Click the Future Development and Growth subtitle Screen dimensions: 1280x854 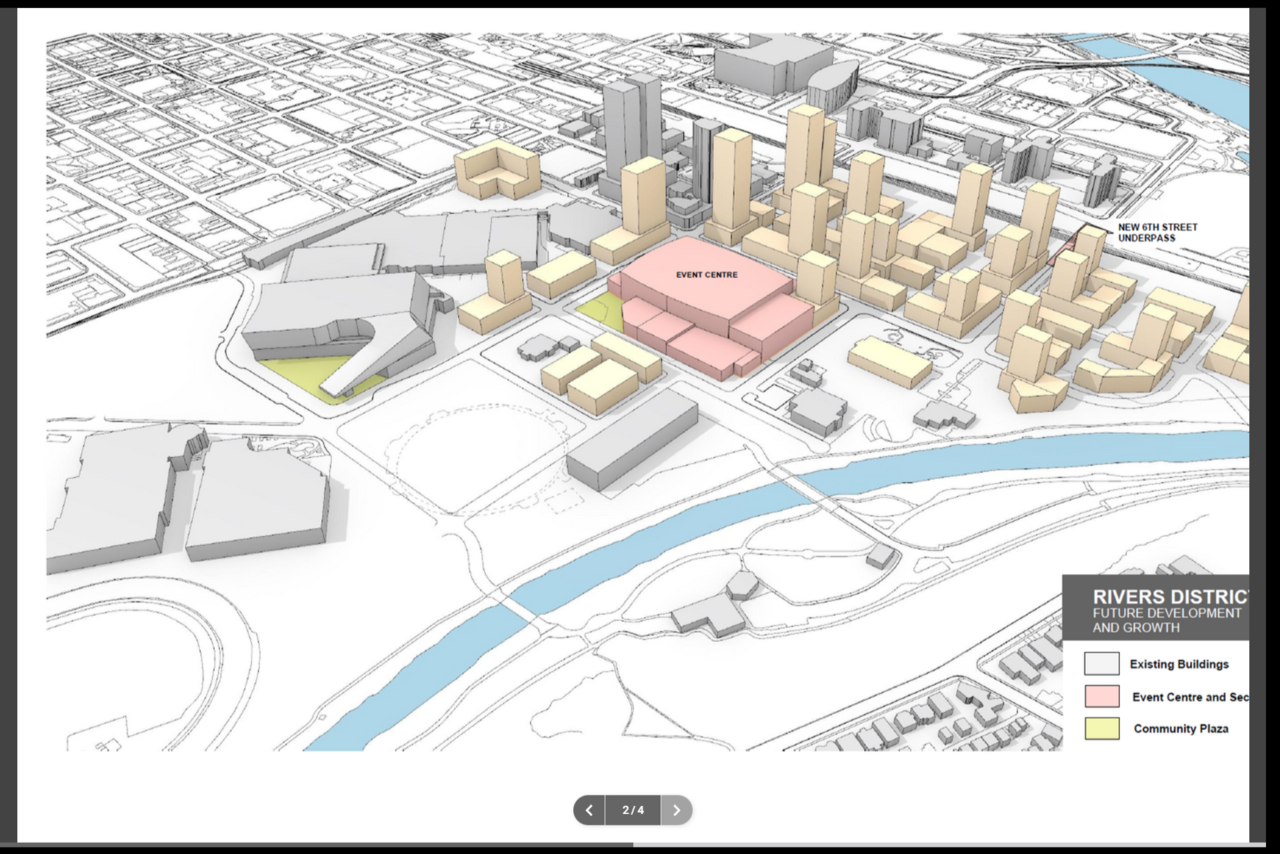1166,620
